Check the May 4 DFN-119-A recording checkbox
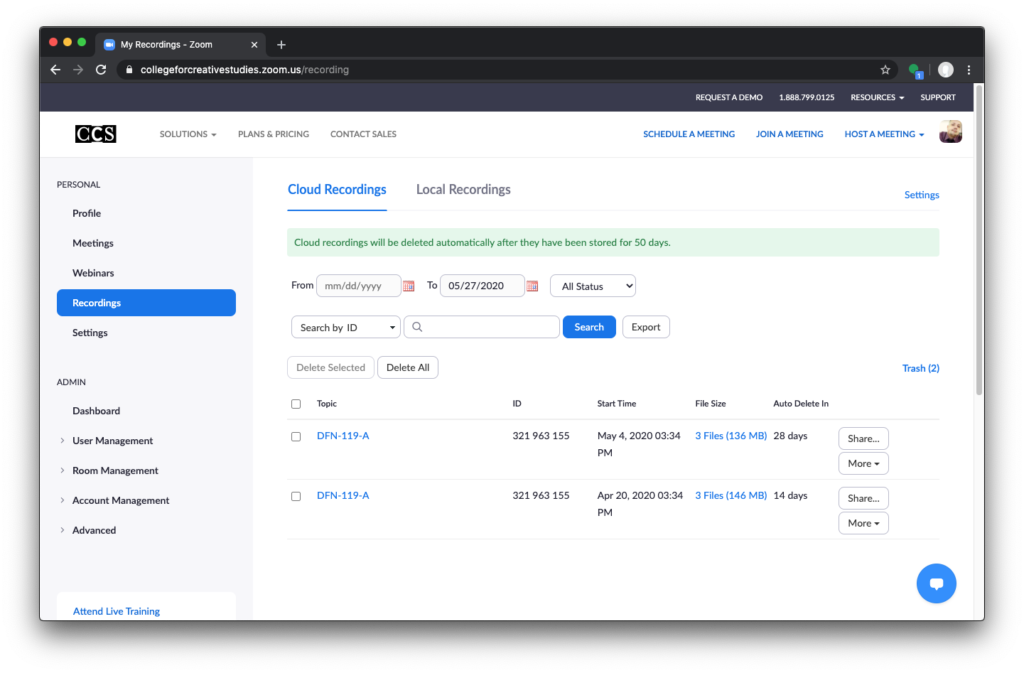 coord(296,437)
